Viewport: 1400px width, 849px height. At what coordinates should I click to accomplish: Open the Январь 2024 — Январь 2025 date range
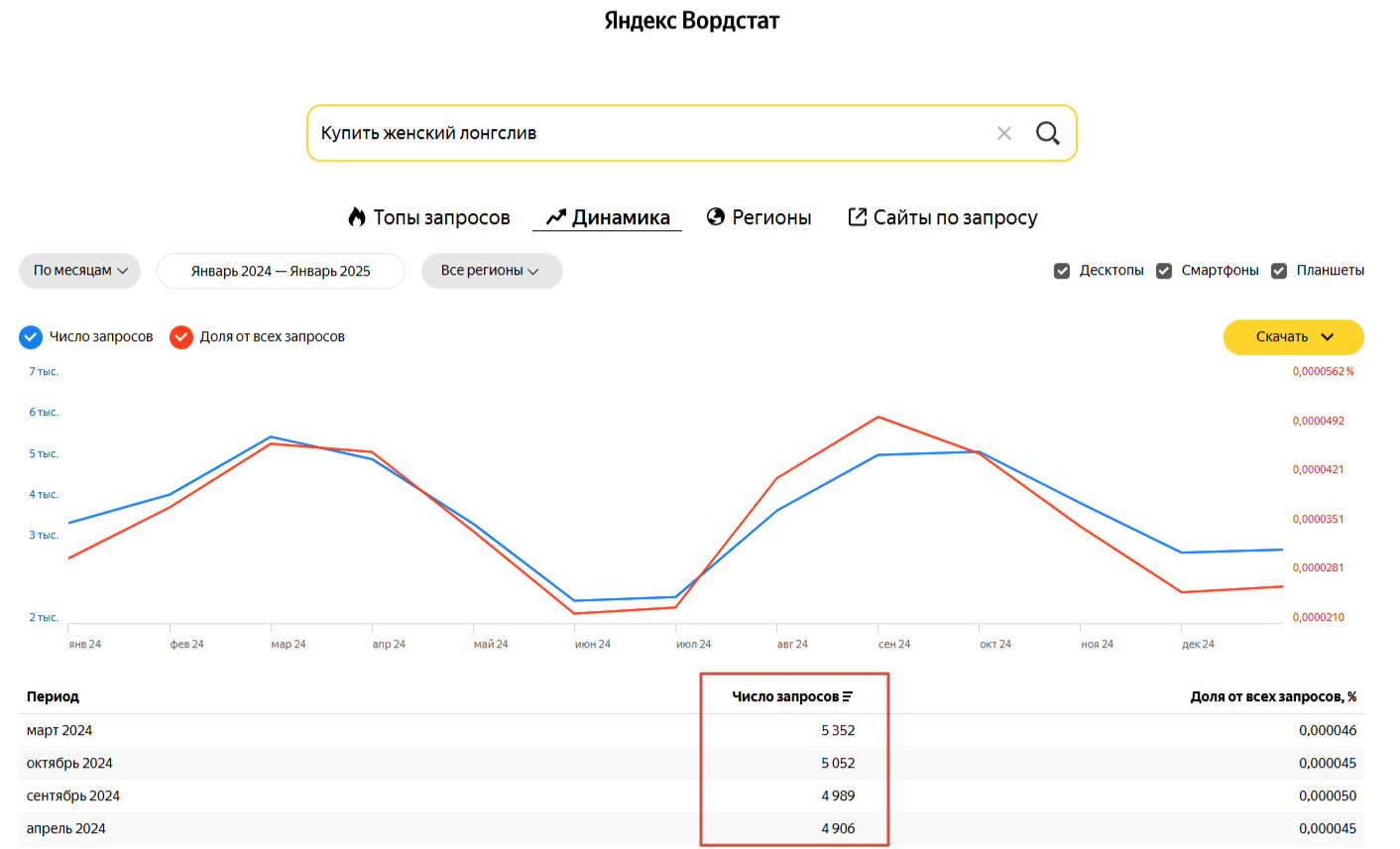tap(281, 271)
